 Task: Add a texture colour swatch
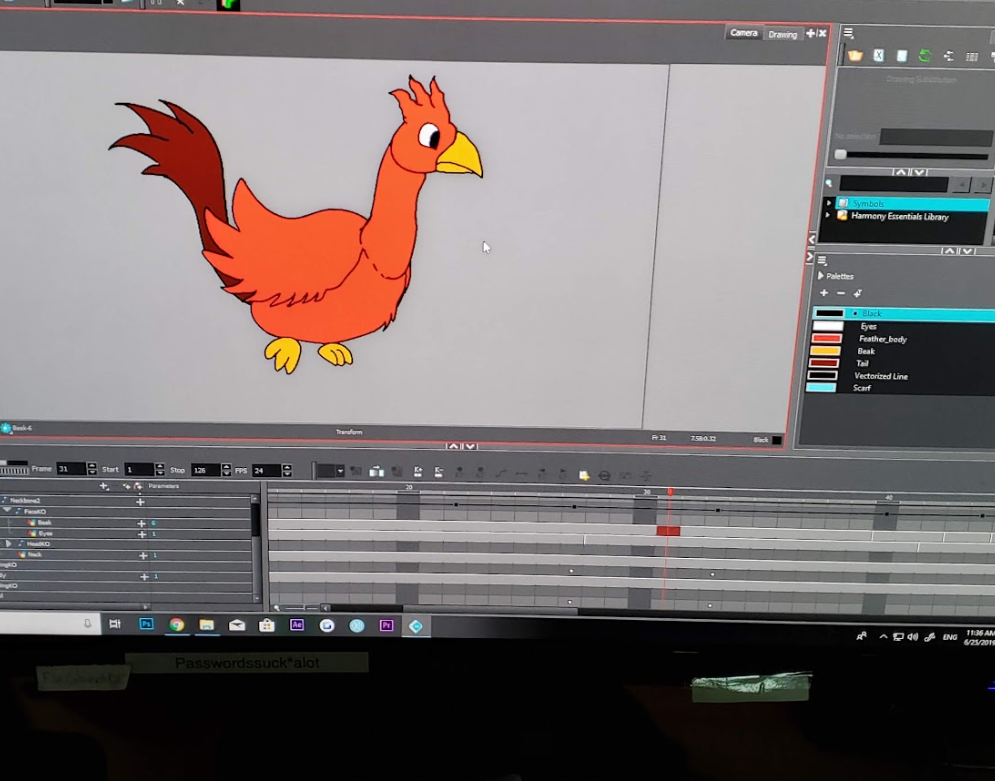click(x=857, y=293)
